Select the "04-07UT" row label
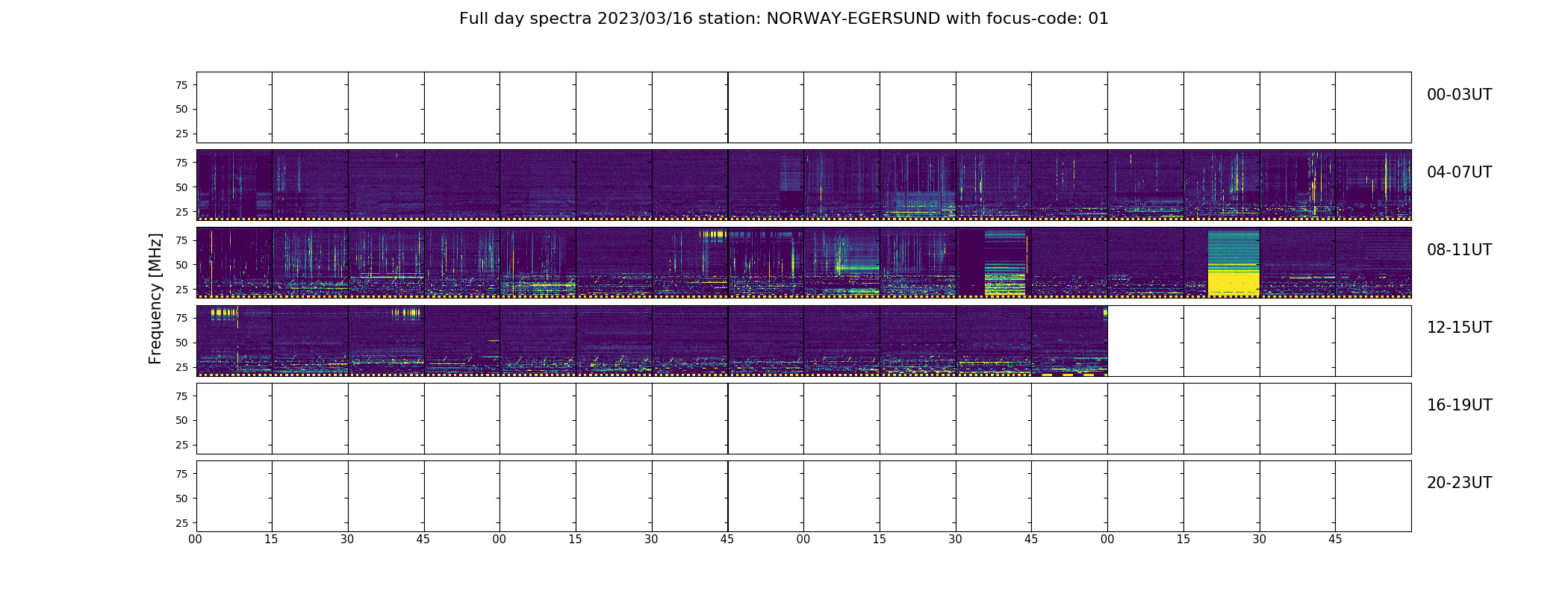 1459,172
